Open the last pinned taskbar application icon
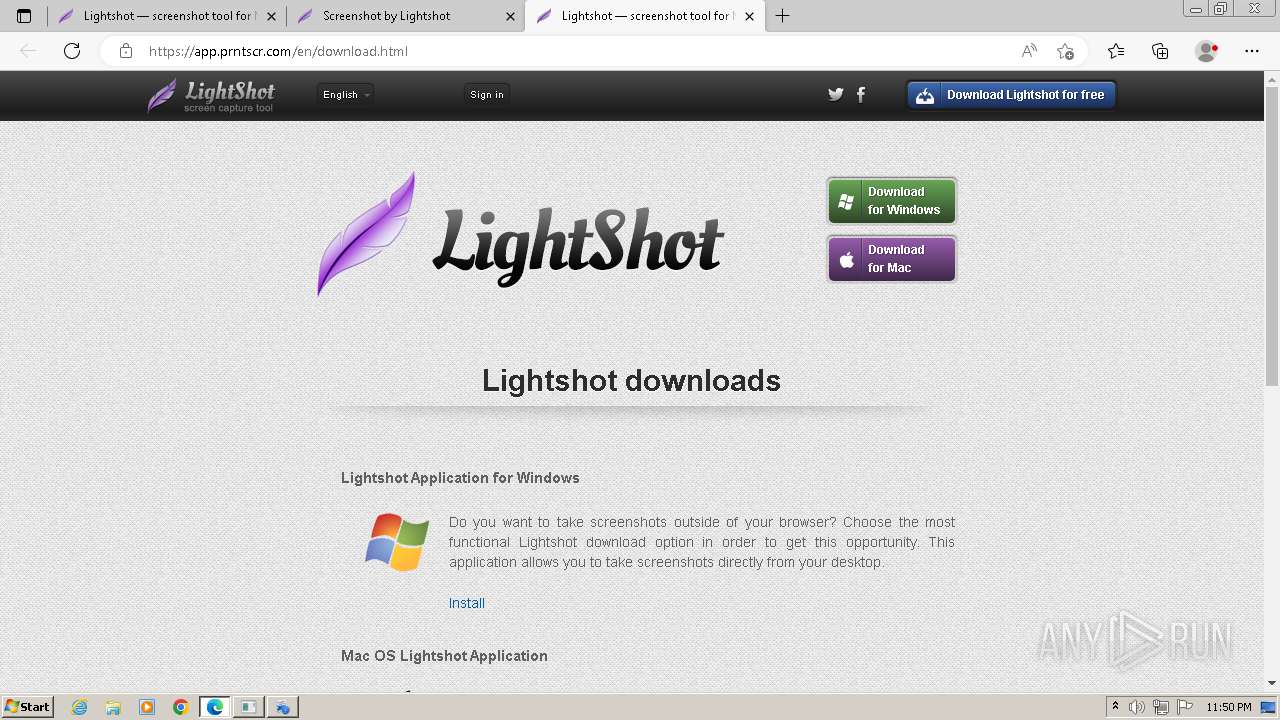This screenshot has height=720, width=1280. click(x=283, y=707)
